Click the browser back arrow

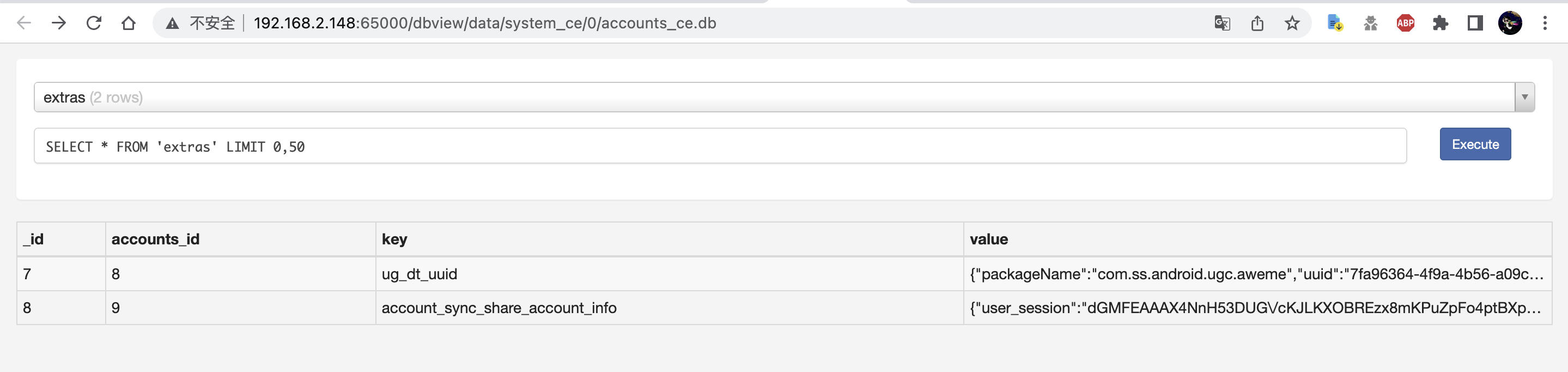24,23
